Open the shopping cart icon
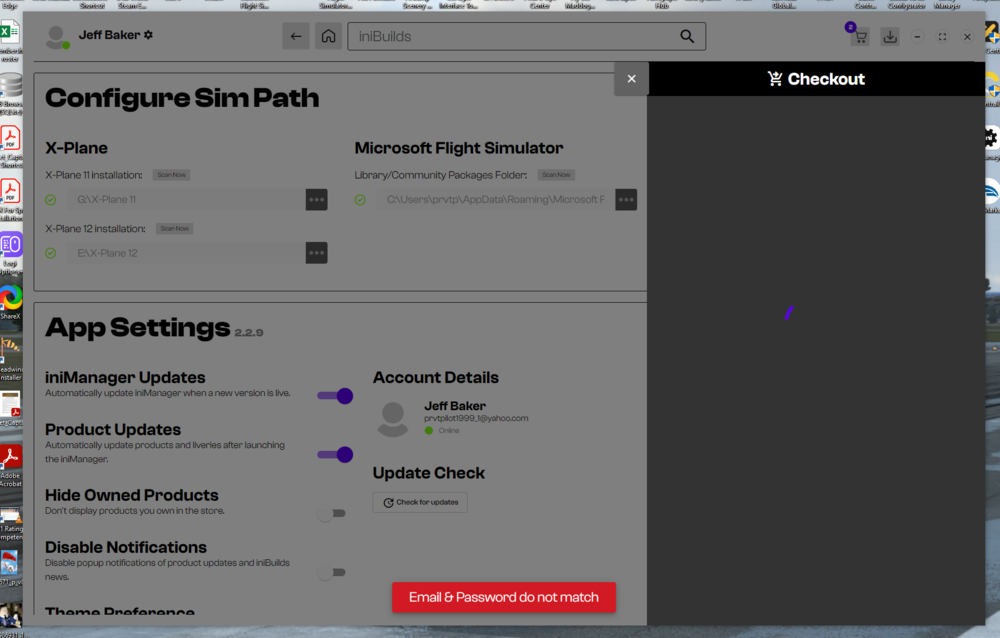 (x=859, y=37)
